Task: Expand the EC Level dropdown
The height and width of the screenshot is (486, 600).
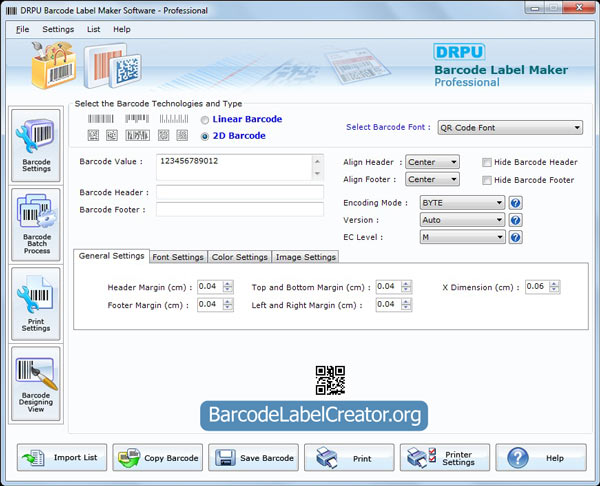Action: (462, 237)
